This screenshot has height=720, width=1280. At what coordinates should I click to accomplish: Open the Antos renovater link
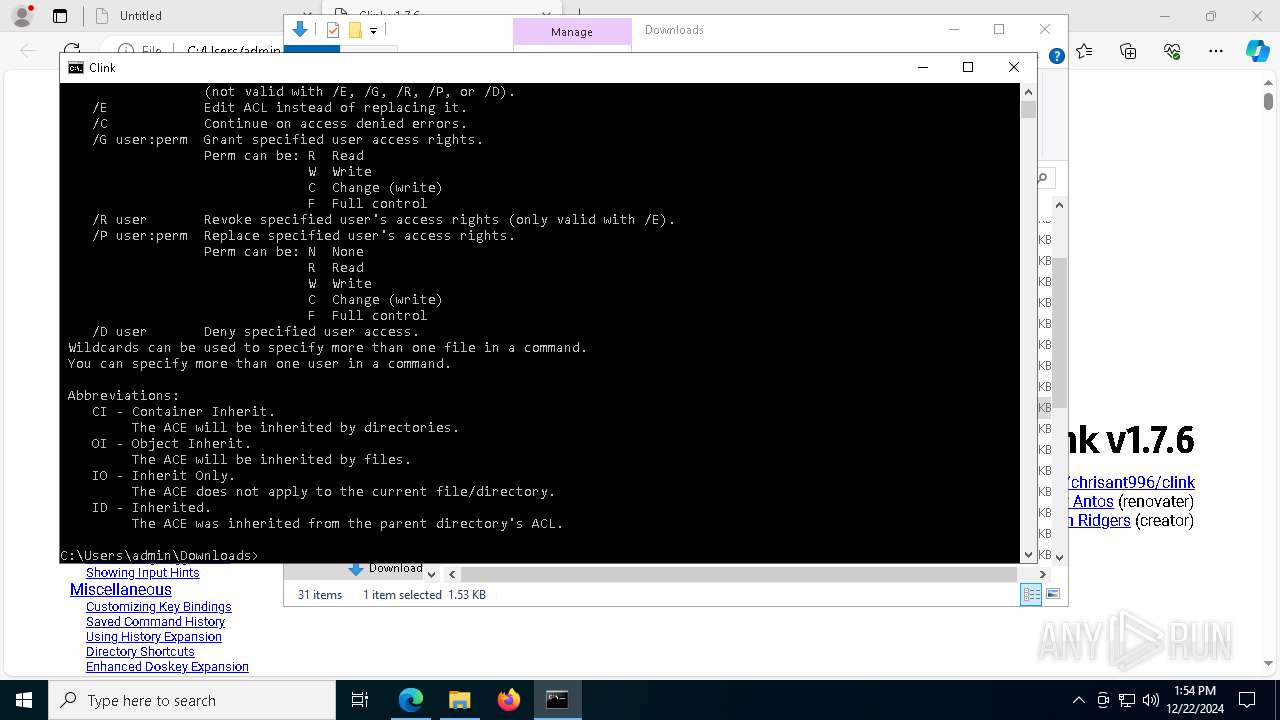coord(1092,501)
